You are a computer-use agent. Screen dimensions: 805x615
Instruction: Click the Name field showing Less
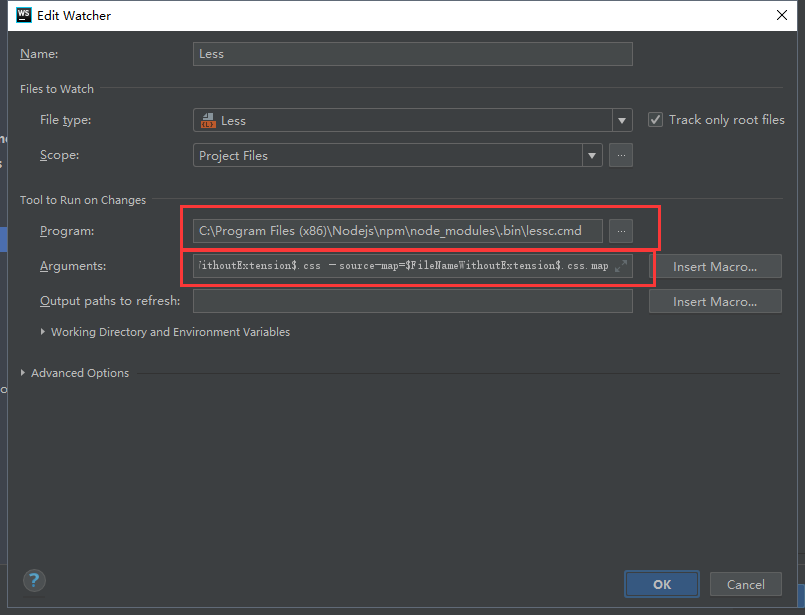412,54
